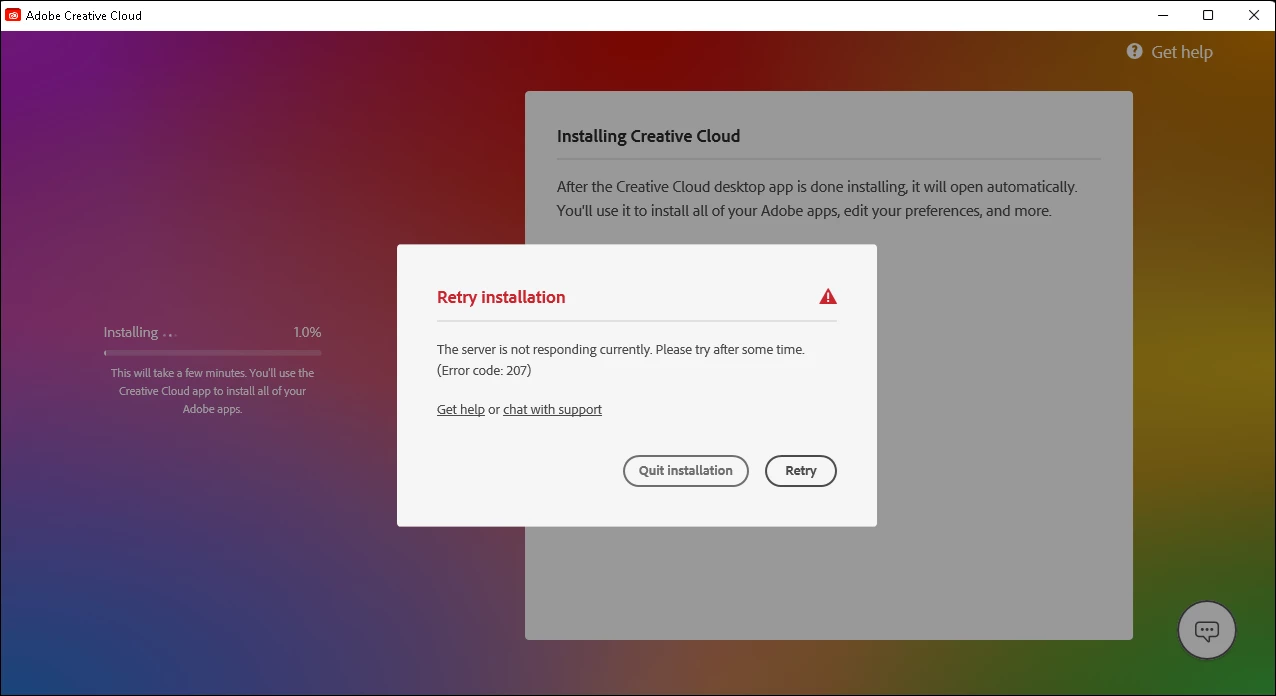
Task: Click the Adobe Creative Cloud title icon
Action: [x=13, y=15]
